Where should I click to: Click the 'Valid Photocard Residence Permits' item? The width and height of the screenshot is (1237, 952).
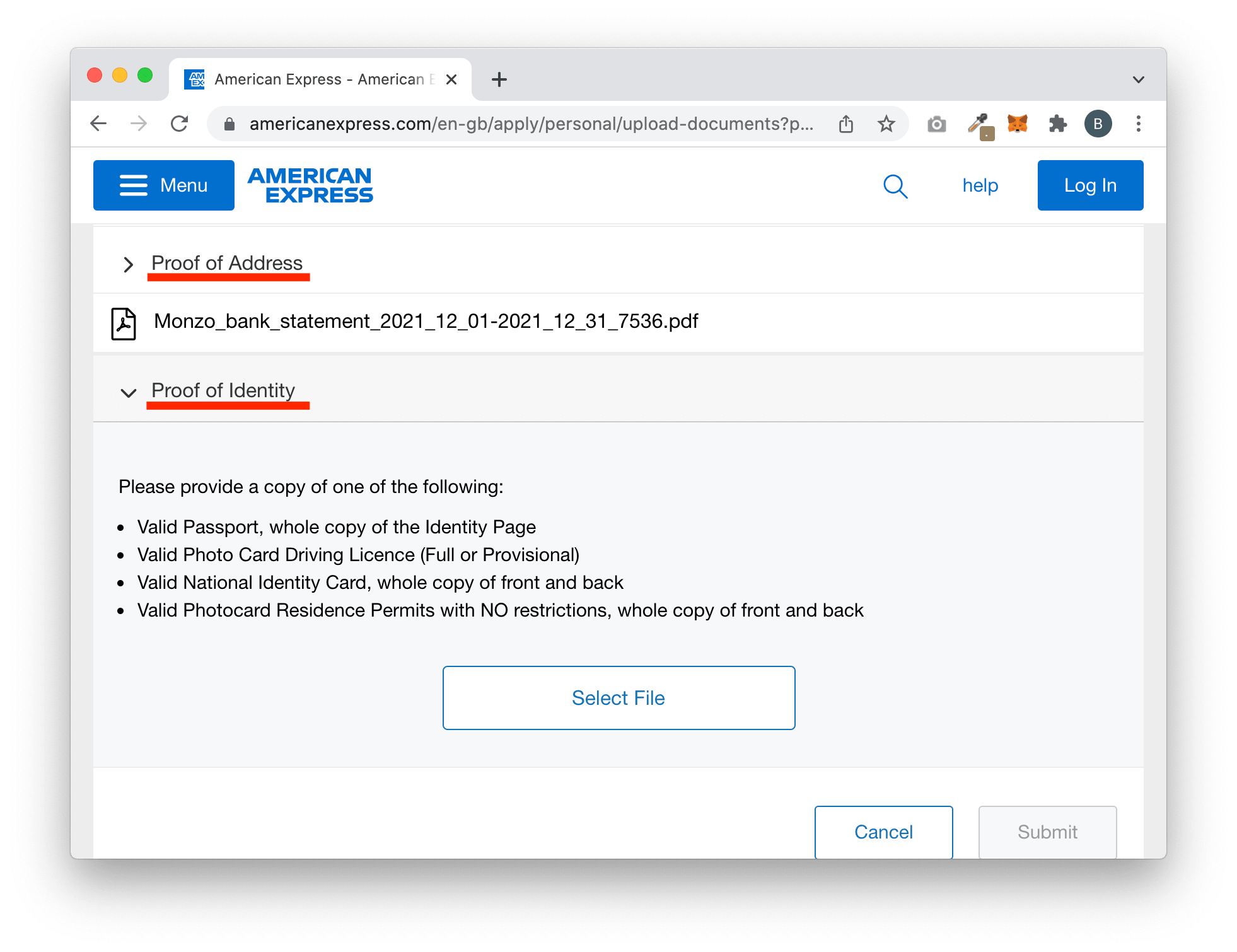pos(500,610)
